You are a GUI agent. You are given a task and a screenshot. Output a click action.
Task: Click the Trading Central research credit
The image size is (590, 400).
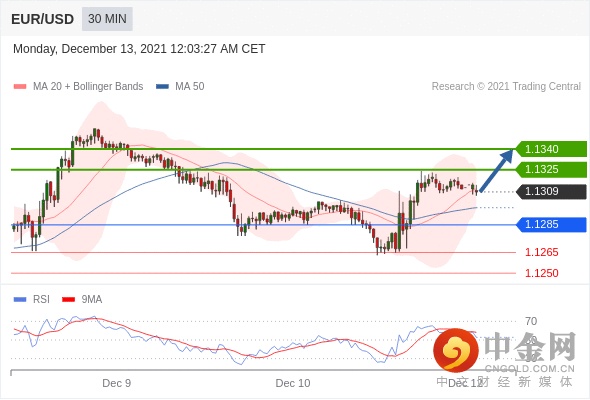pyautogui.click(x=506, y=87)
